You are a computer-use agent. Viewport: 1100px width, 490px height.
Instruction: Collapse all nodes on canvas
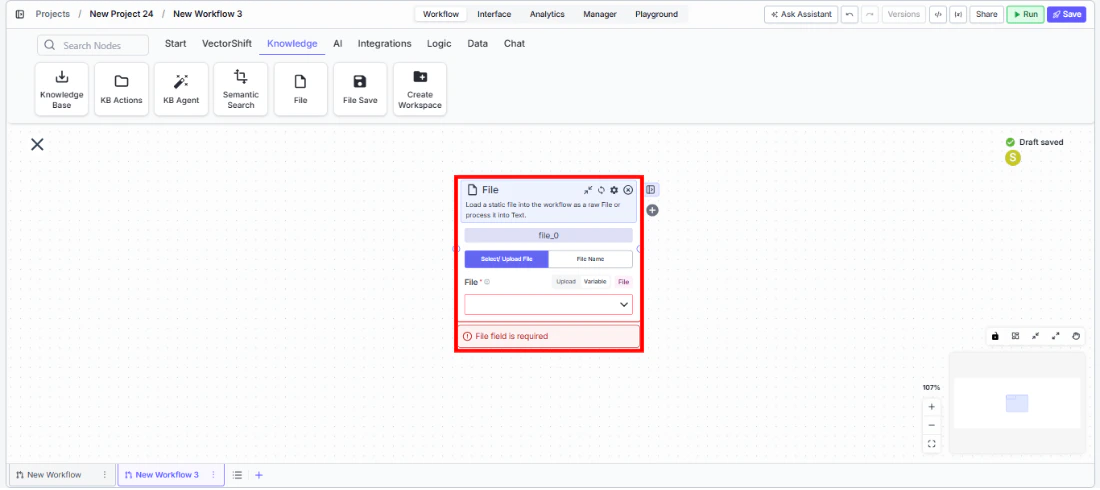click(1035, 336)
